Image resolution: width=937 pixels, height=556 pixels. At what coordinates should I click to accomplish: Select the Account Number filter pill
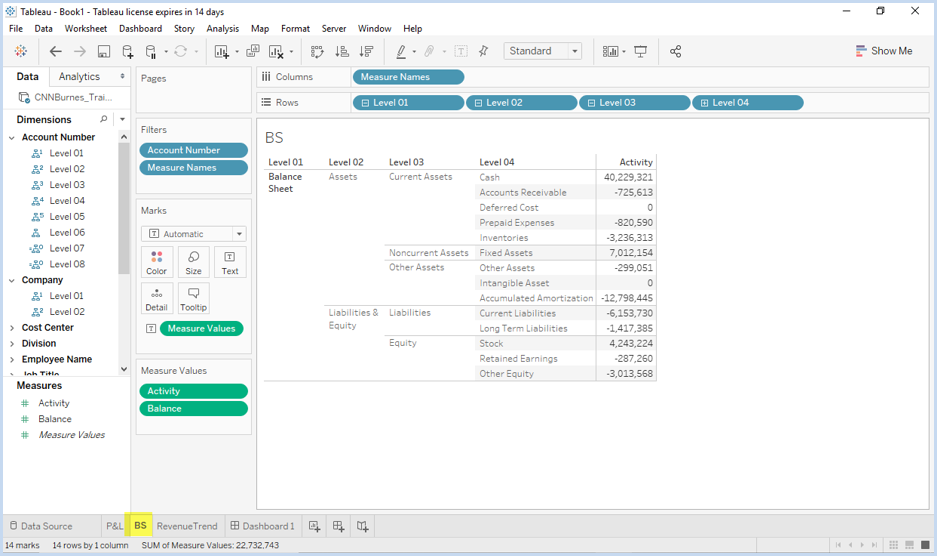194,151
